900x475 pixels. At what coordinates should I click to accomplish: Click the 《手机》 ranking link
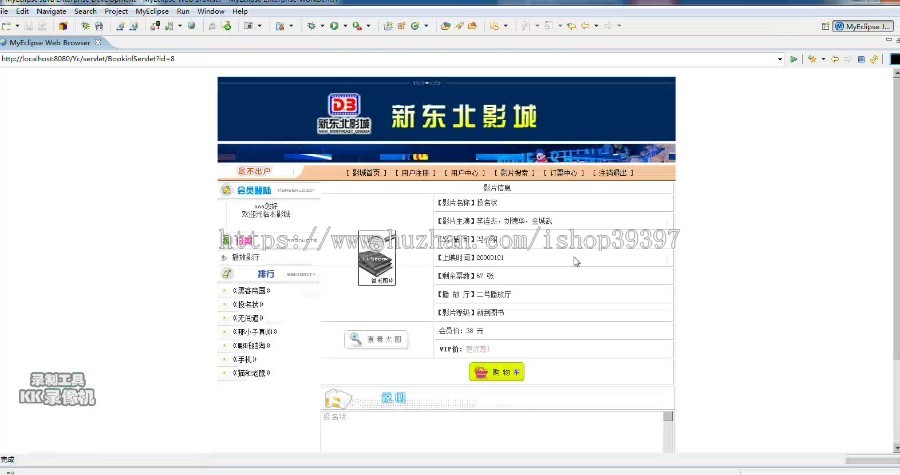pos(245,360)
